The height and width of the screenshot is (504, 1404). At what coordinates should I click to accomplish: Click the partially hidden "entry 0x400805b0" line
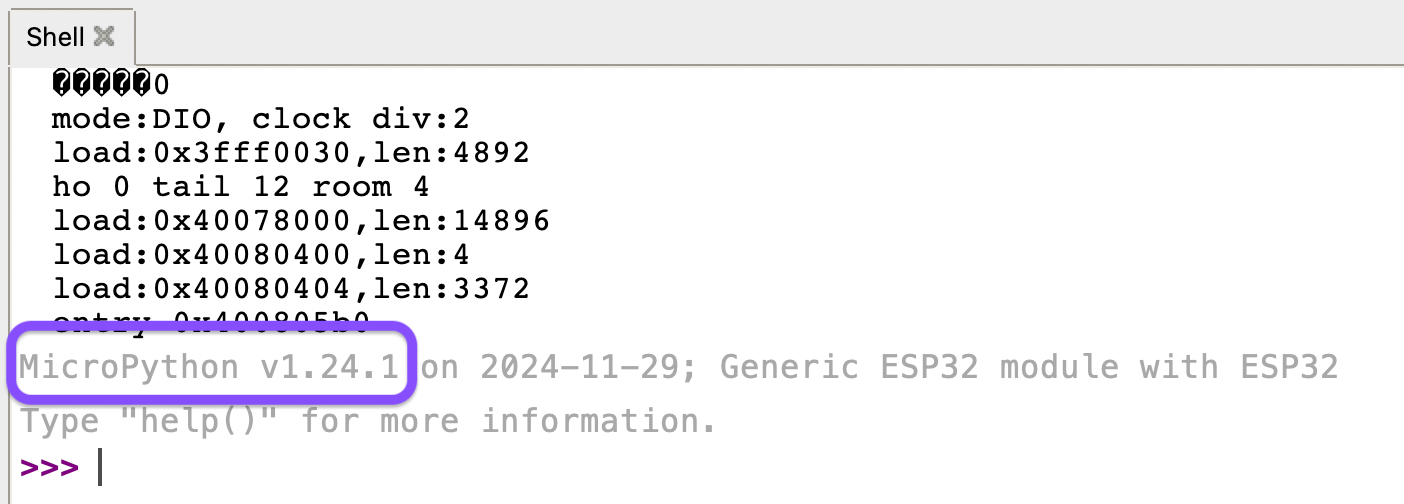[x=211, y=320]
